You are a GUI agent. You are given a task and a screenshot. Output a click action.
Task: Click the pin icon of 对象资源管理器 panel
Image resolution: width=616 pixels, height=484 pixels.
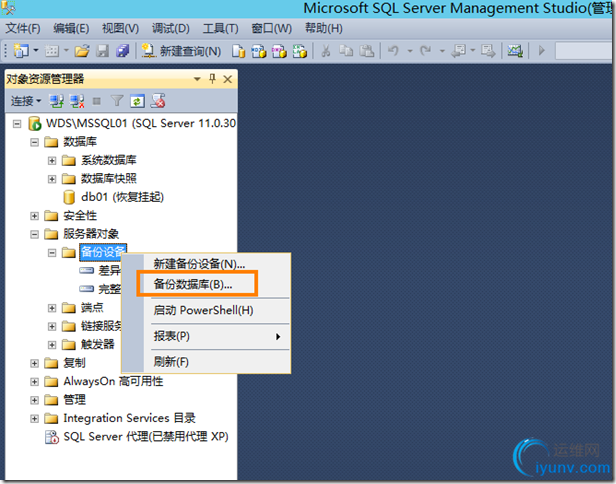pos(212,79)
